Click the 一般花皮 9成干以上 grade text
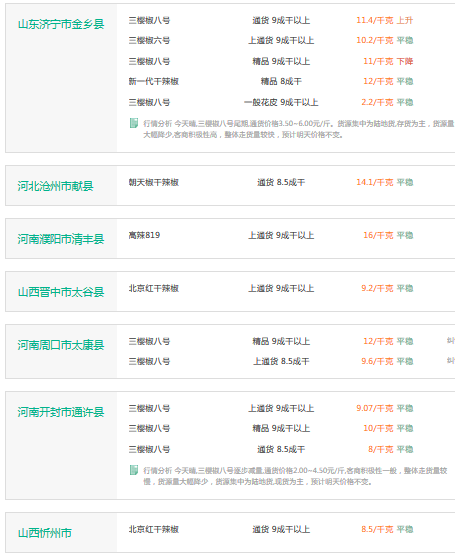The height and width of the screenshot is (555, 455). click(x=281, y=102)
